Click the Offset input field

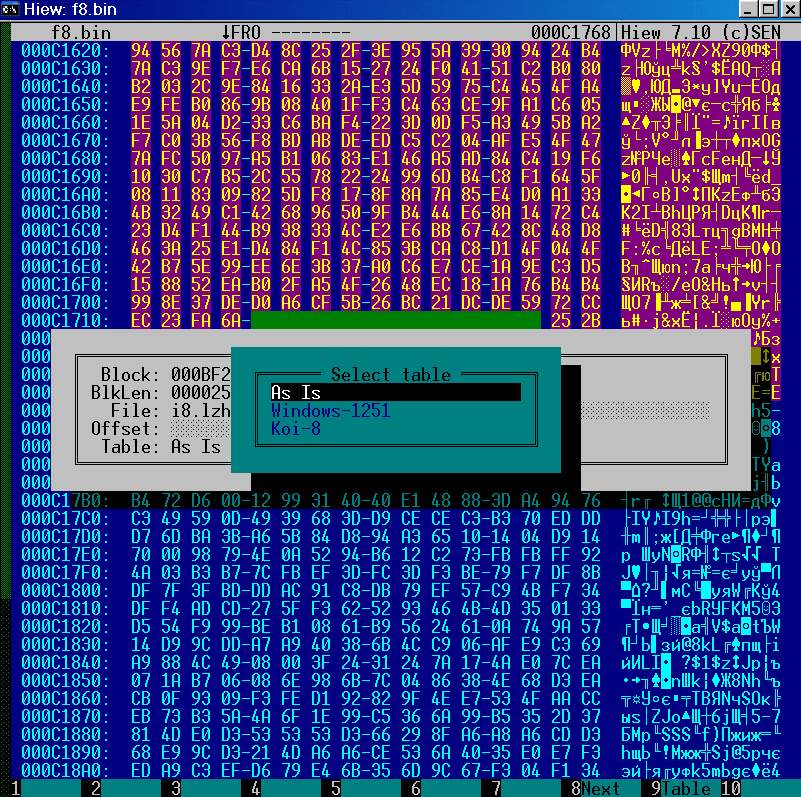pyautogui.click(x=200, y=429)
